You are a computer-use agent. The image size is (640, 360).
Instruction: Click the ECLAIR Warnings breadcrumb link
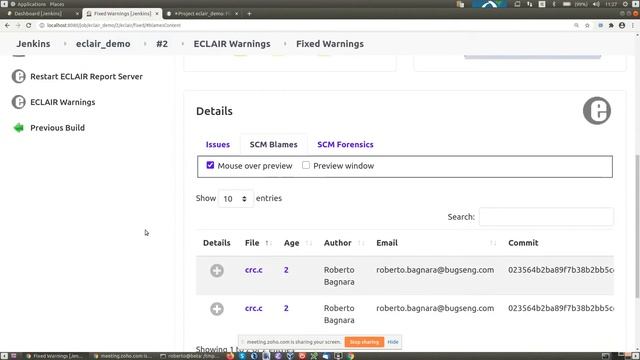click(232, 44)
